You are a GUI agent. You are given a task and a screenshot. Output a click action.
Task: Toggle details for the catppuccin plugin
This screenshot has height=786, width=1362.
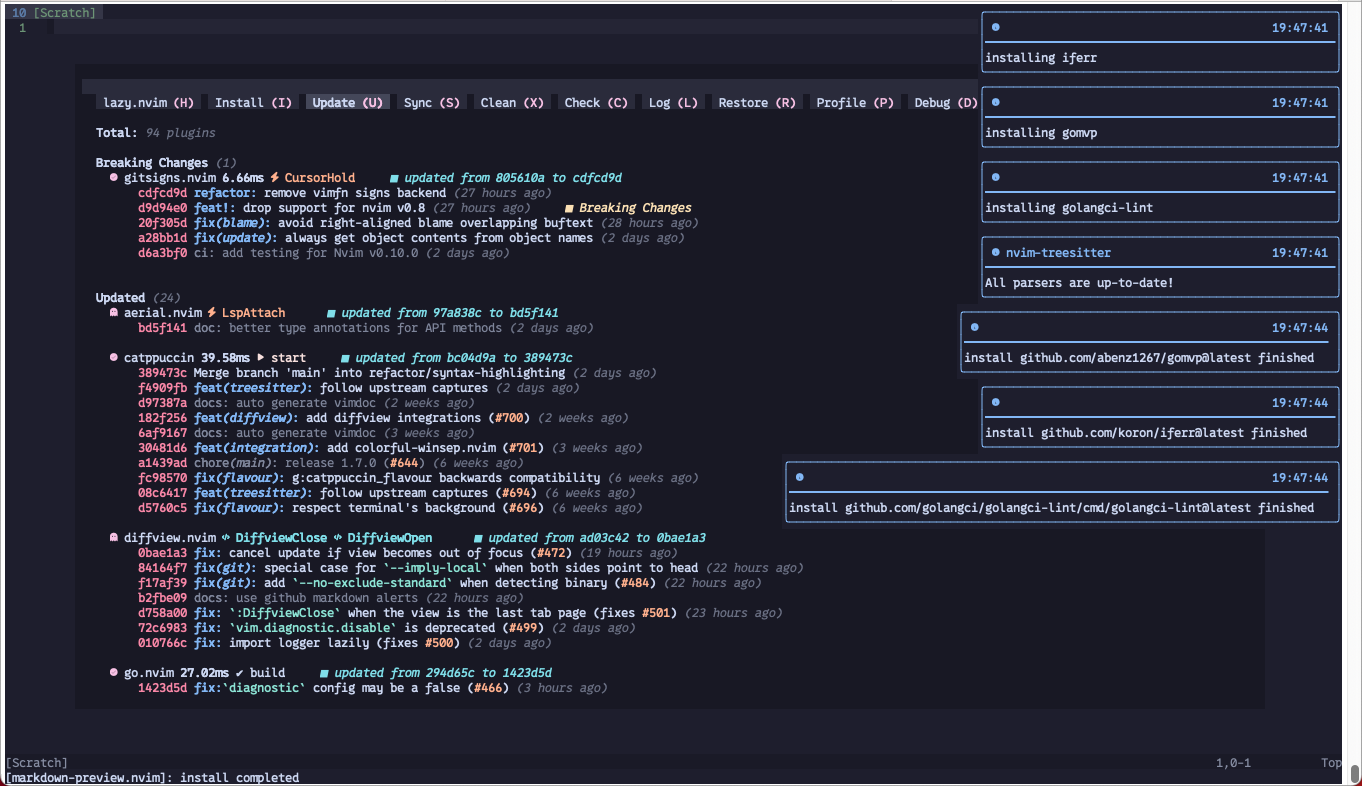pos(159,358)
